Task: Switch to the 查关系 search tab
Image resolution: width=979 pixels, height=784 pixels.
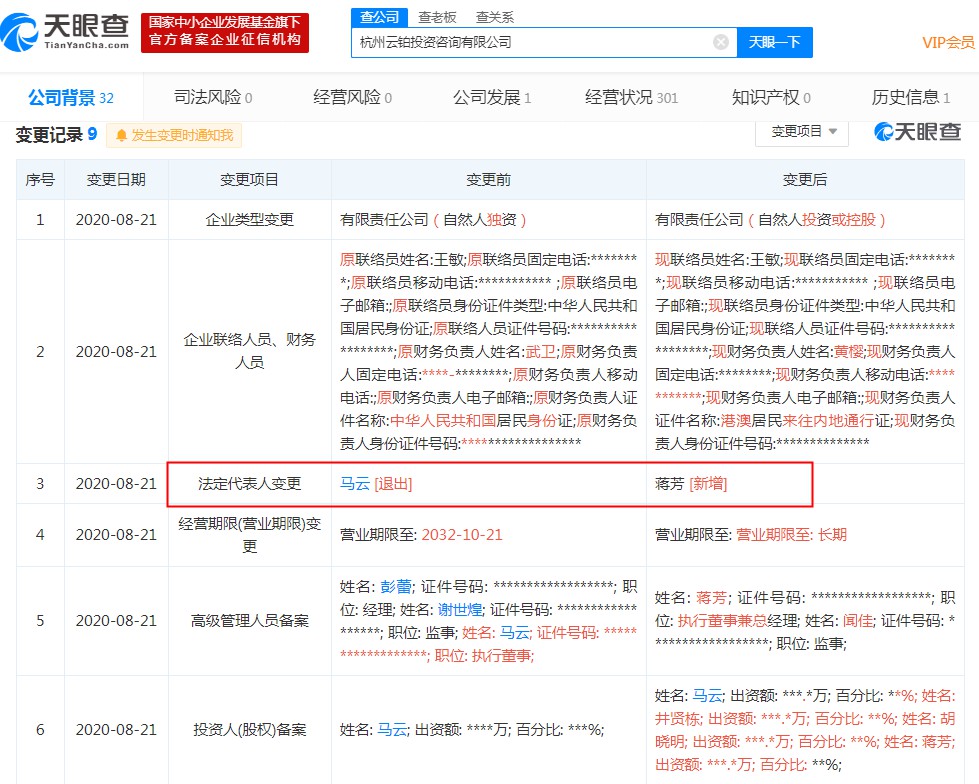Action: 494,17
